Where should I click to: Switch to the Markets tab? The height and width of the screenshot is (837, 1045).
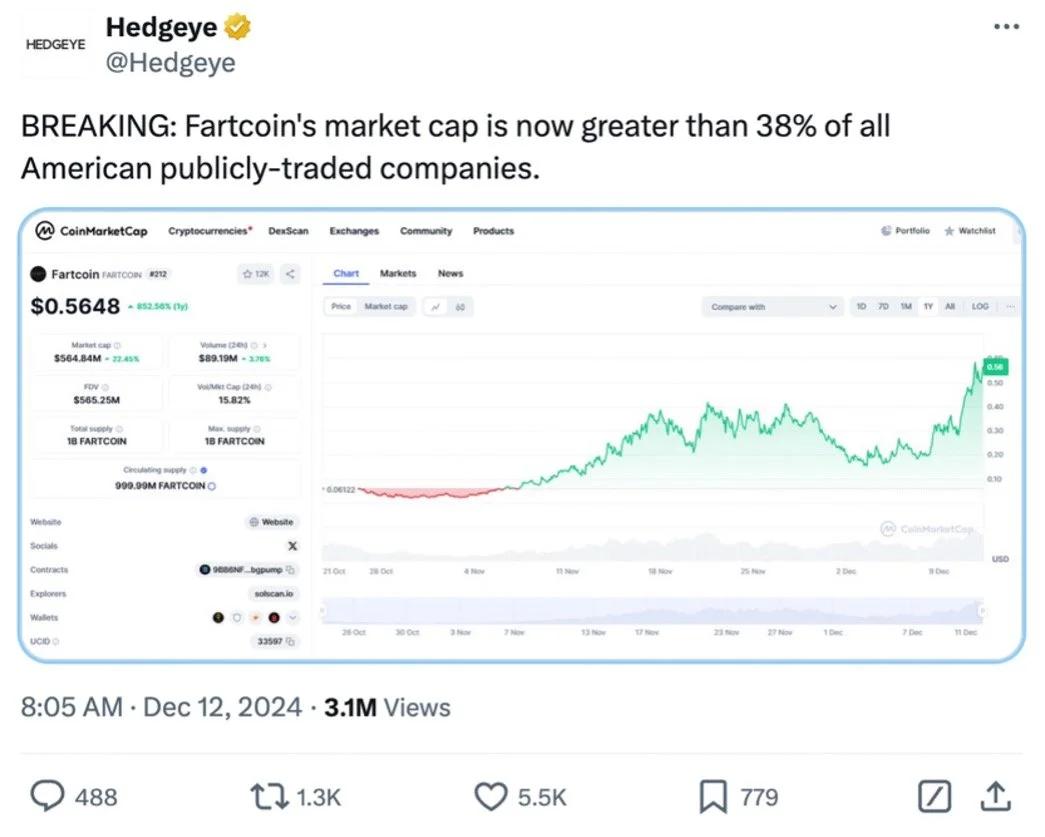click(398, 273)
